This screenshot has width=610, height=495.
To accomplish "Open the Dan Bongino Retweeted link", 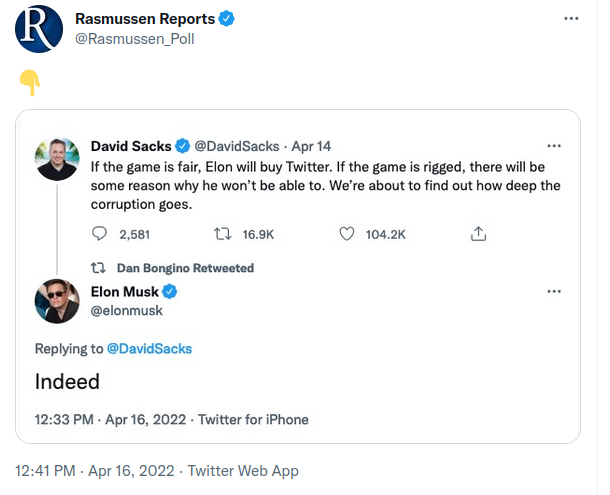I will 186,268.
